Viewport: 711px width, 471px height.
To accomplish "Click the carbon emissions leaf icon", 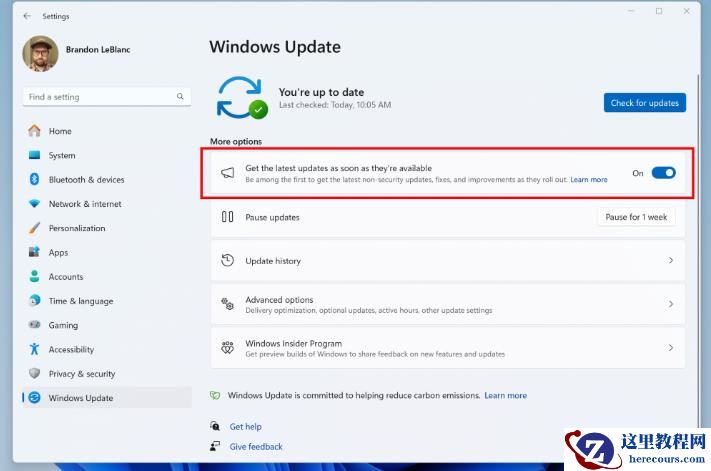I will [215, 395].
